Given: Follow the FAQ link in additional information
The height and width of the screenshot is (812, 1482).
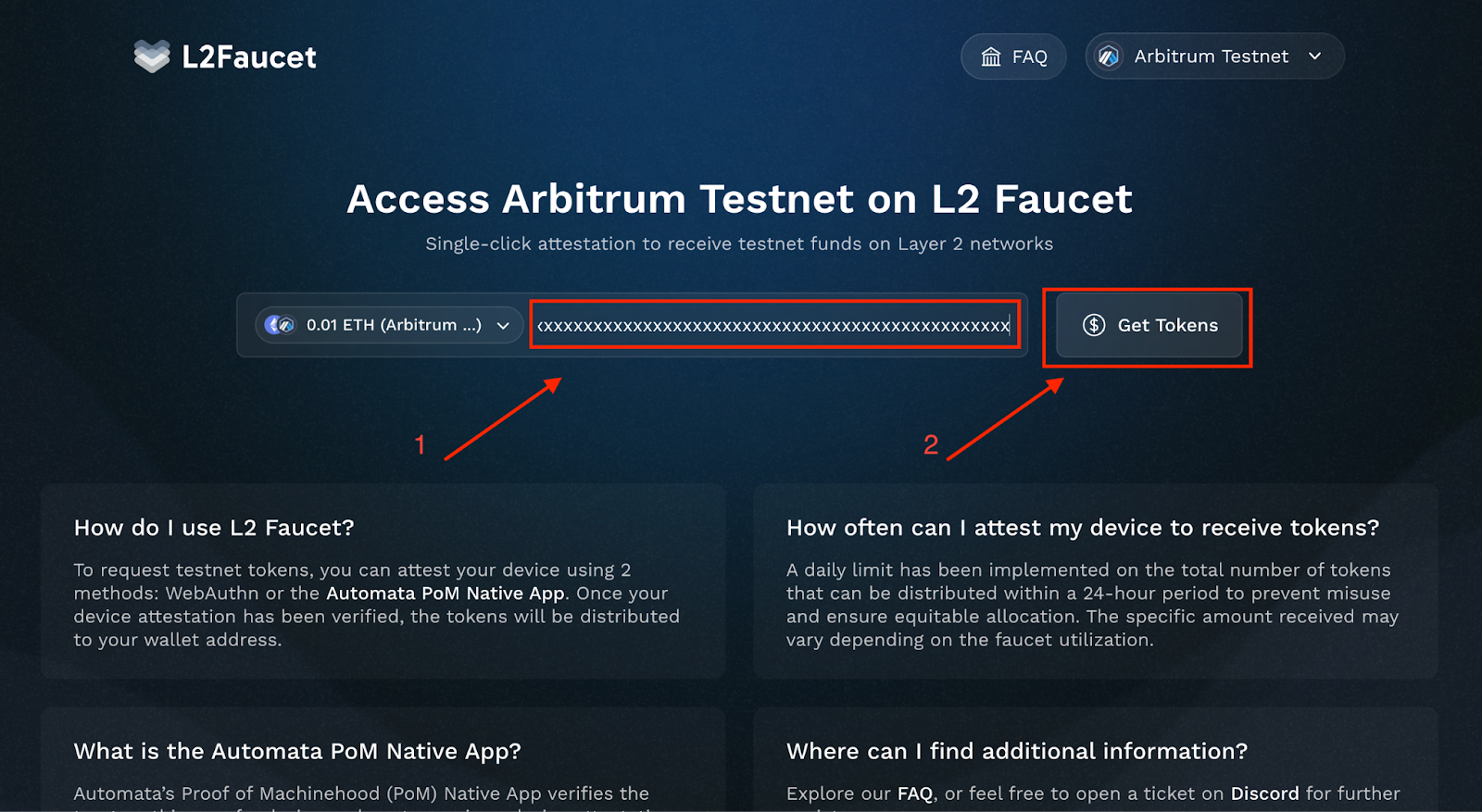Looking at the screenshot, I should click(x=914, y=793).
